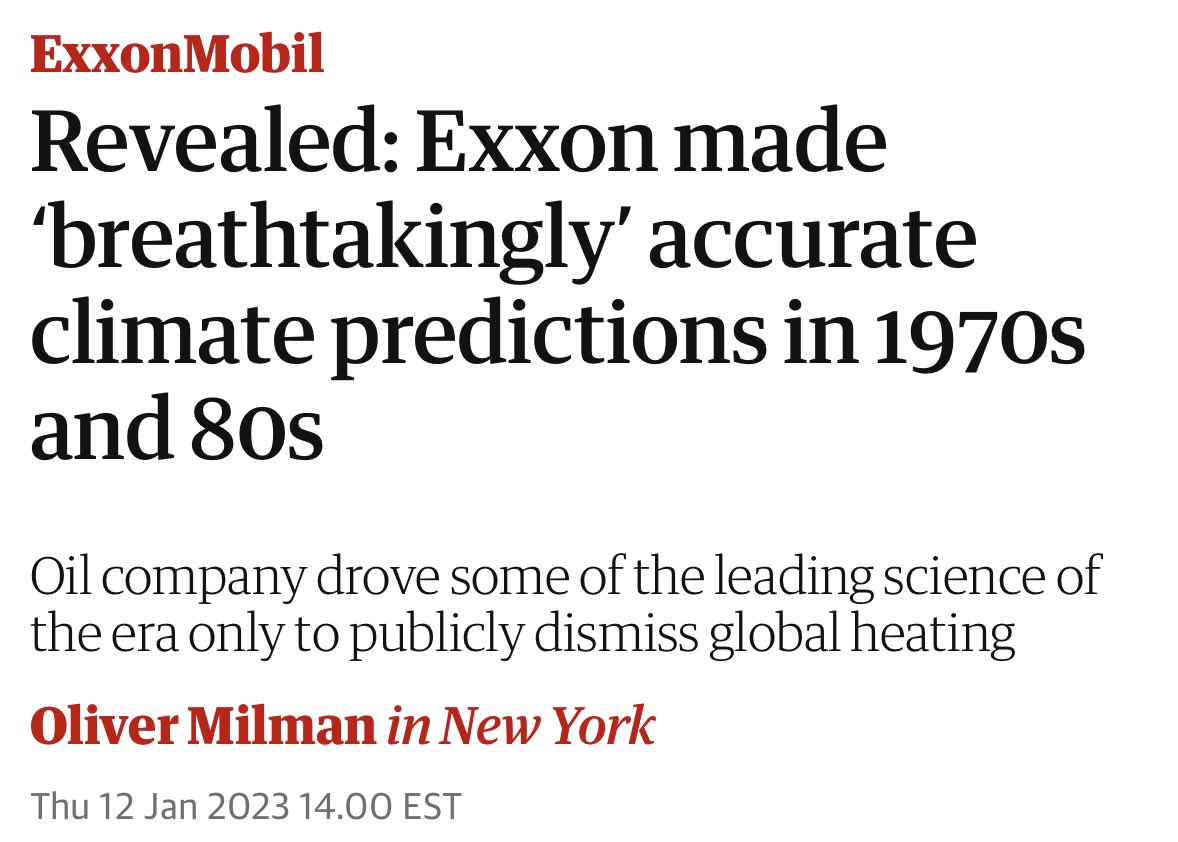Click the word "made" in the headline
1178x842 pixels.
pyautogui.click(x=790, y=146)
